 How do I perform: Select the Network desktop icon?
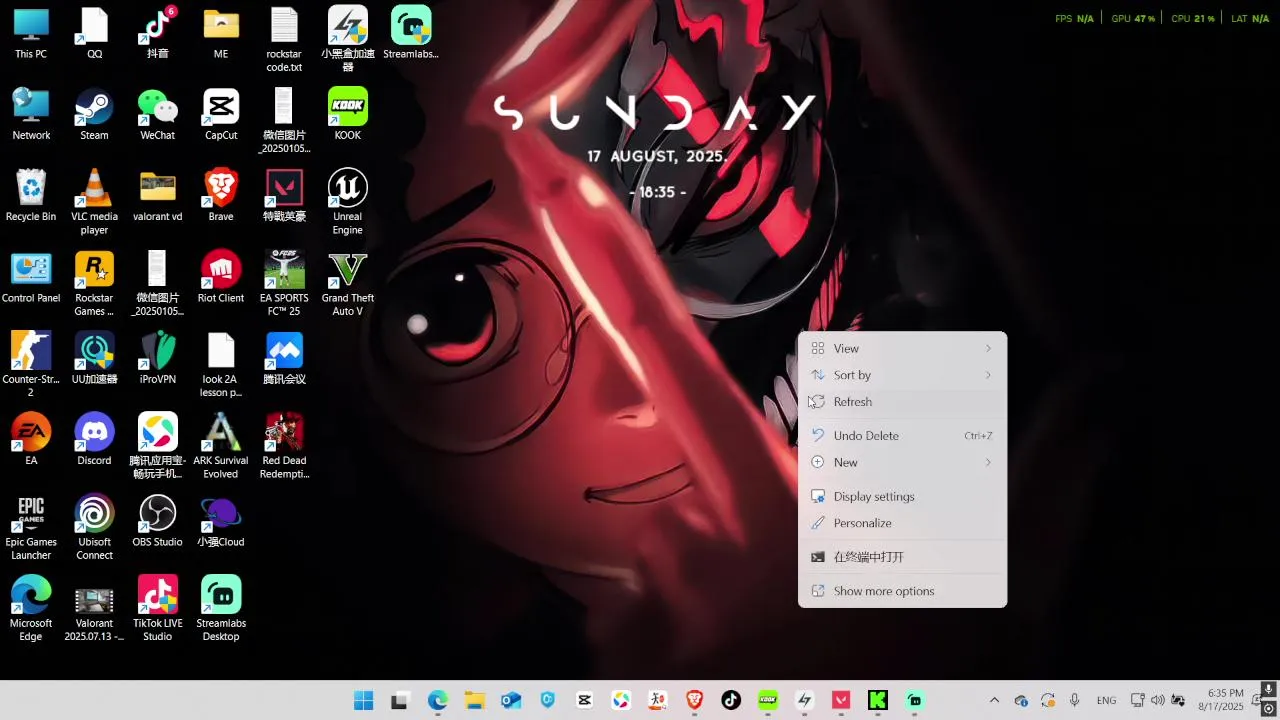click(x=31, y=115)
